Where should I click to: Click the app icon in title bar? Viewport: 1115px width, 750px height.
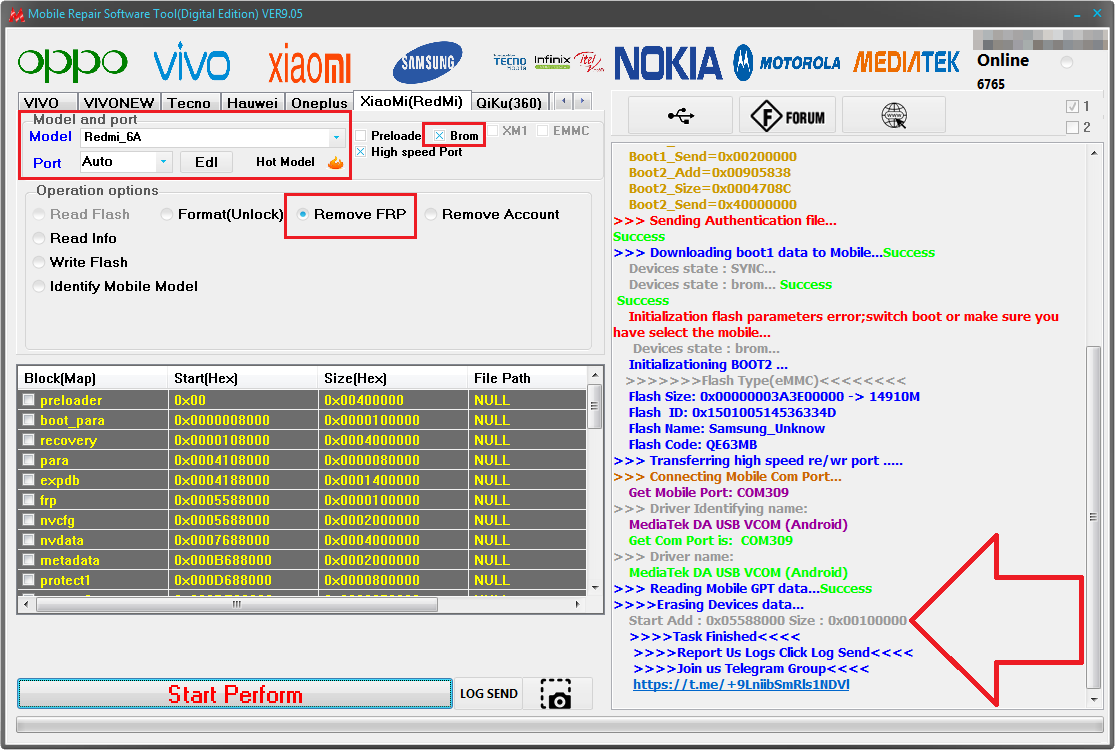[16, 14]
